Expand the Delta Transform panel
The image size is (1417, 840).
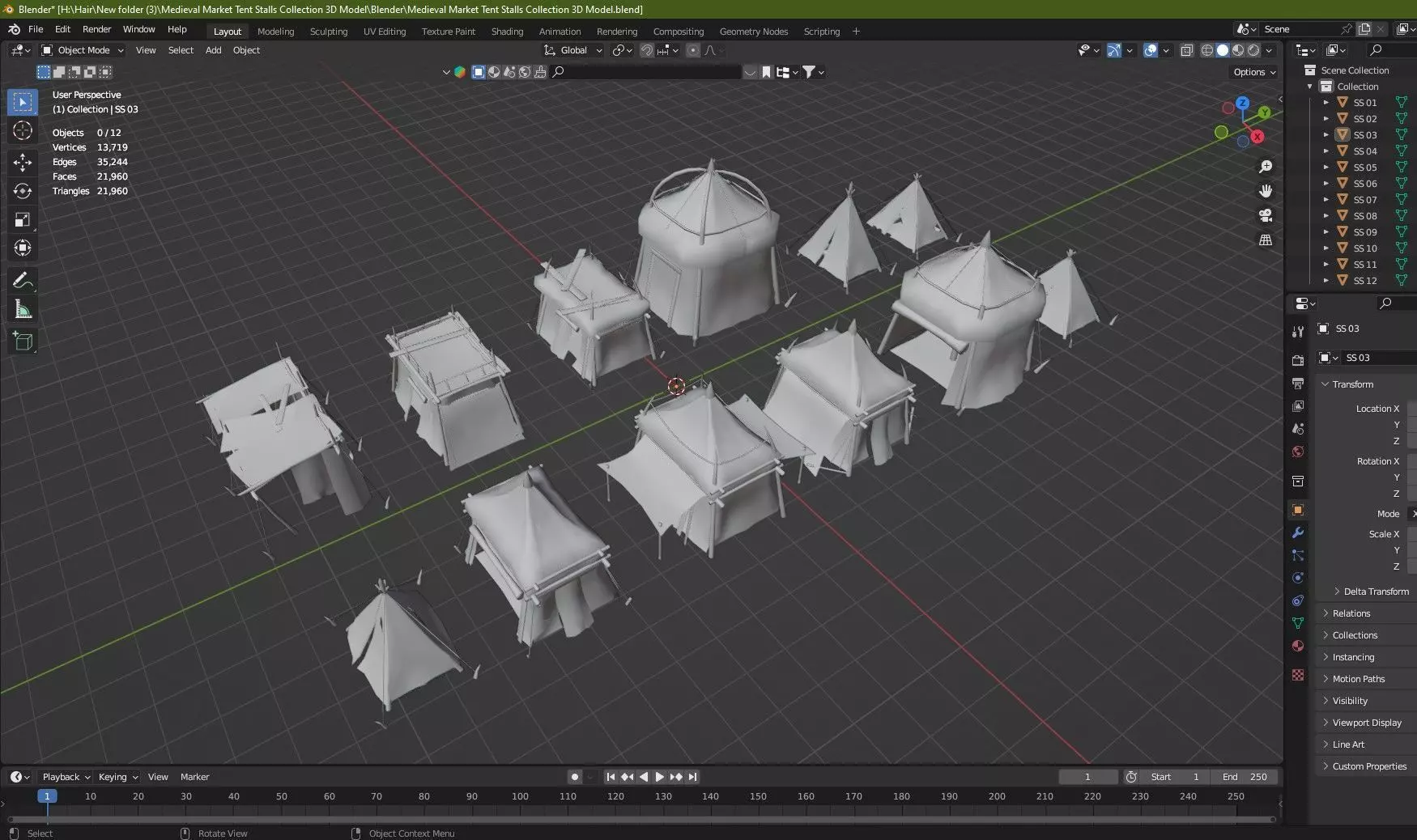[1337, 592]
